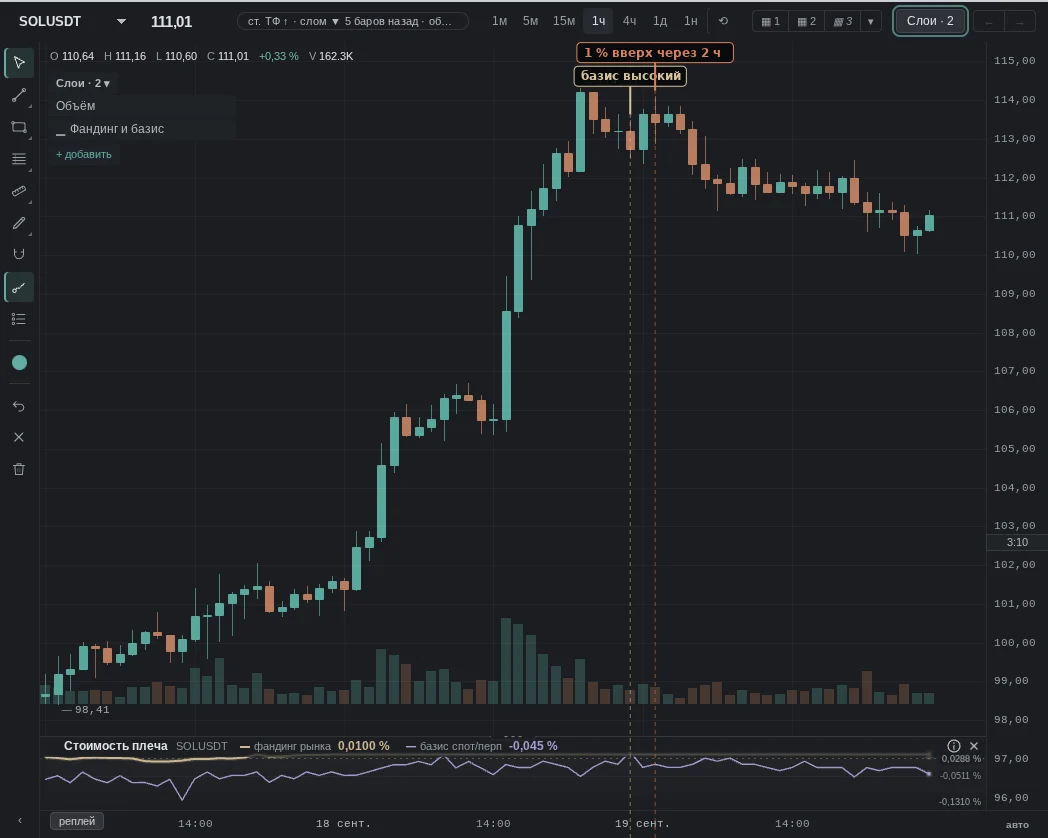Select the pencil freehand tool
The width and height of the screenshot is (1048, 838).
click(x=19, y=223)
